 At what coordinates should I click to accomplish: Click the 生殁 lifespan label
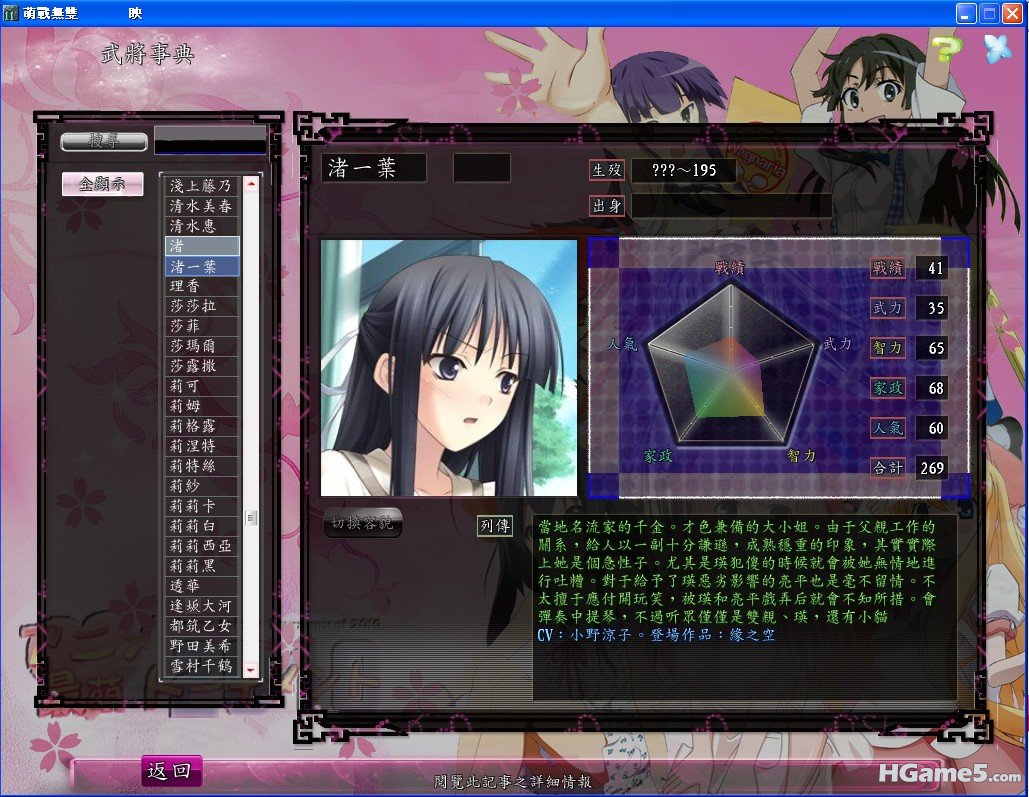pos(607,170)
